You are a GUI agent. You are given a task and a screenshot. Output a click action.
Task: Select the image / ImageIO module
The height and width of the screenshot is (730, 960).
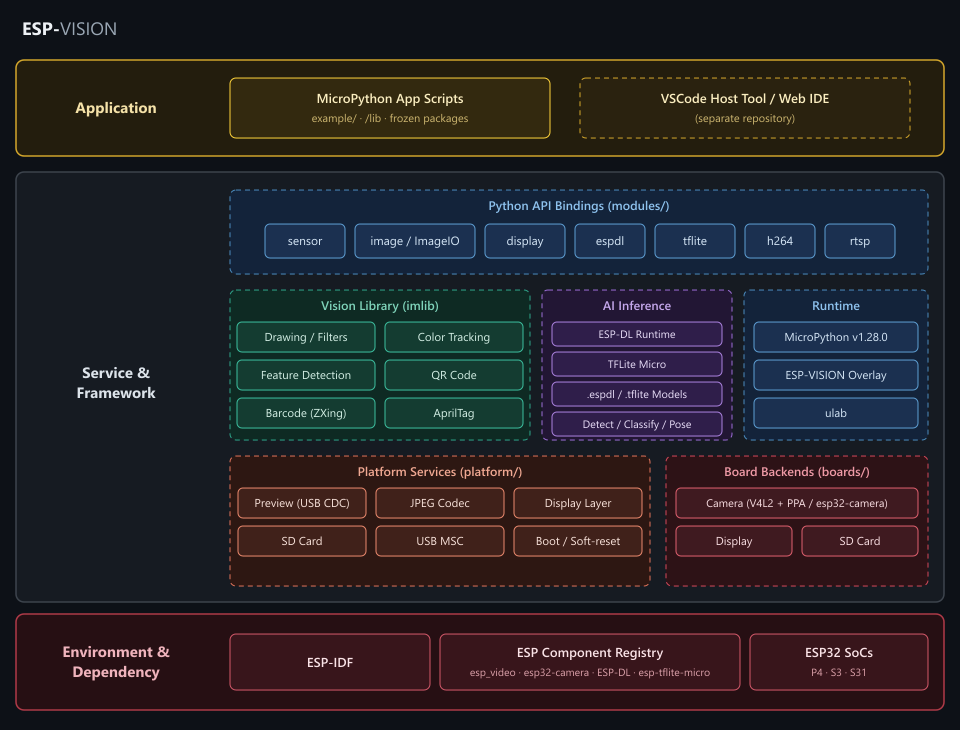[x=414, y=241]
